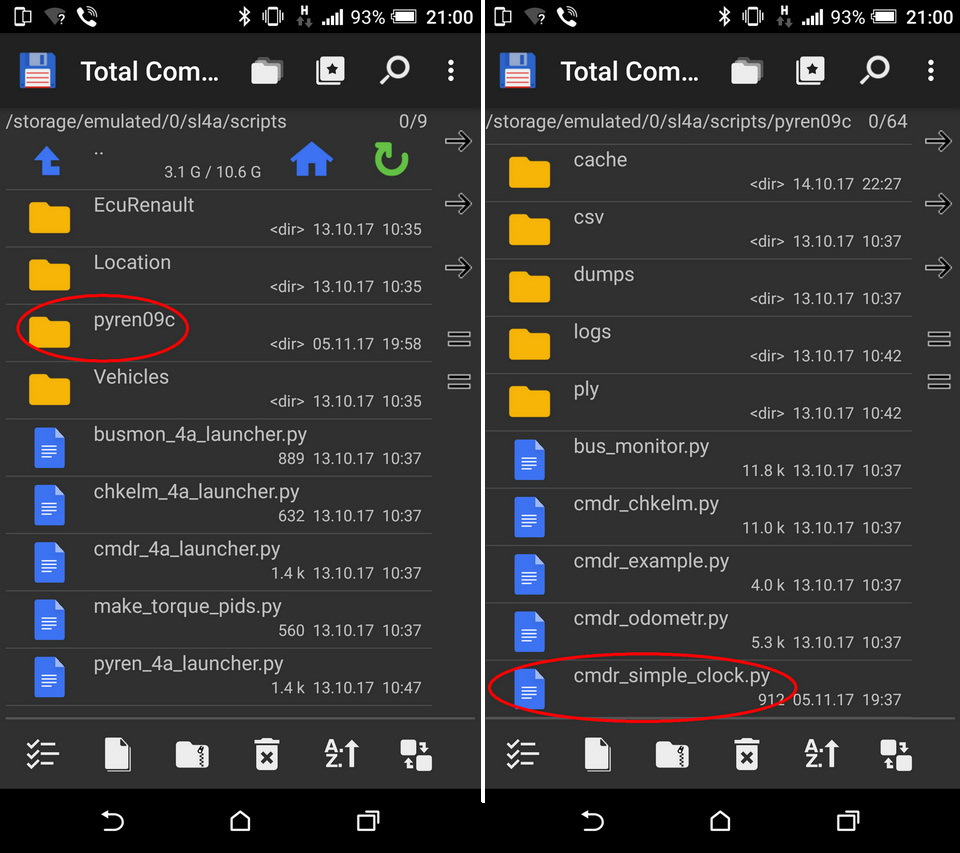
Task: Tap select-files icon in right bottom bar
Action: (522, 754)
